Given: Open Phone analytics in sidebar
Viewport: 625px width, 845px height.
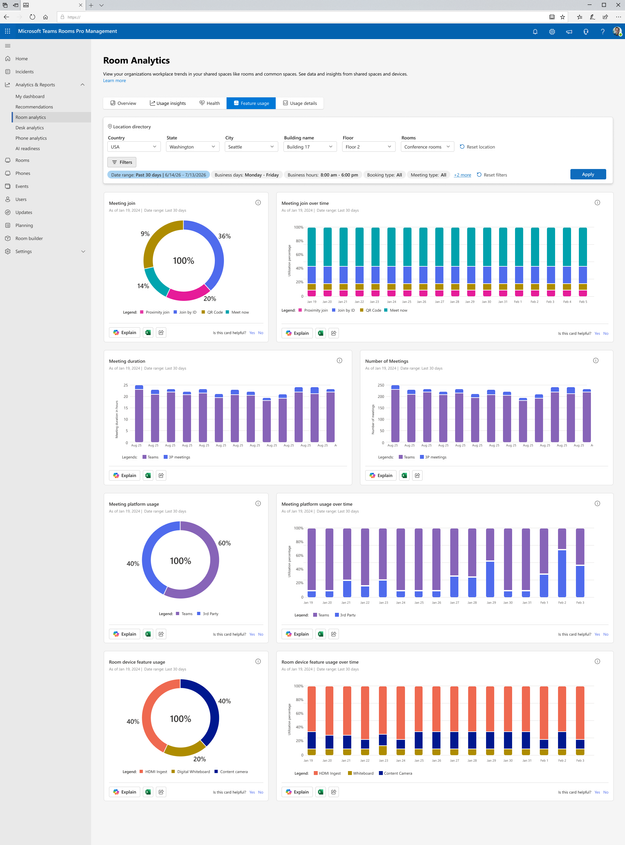Looking at the screenshot, I should (x=31, y=138).
